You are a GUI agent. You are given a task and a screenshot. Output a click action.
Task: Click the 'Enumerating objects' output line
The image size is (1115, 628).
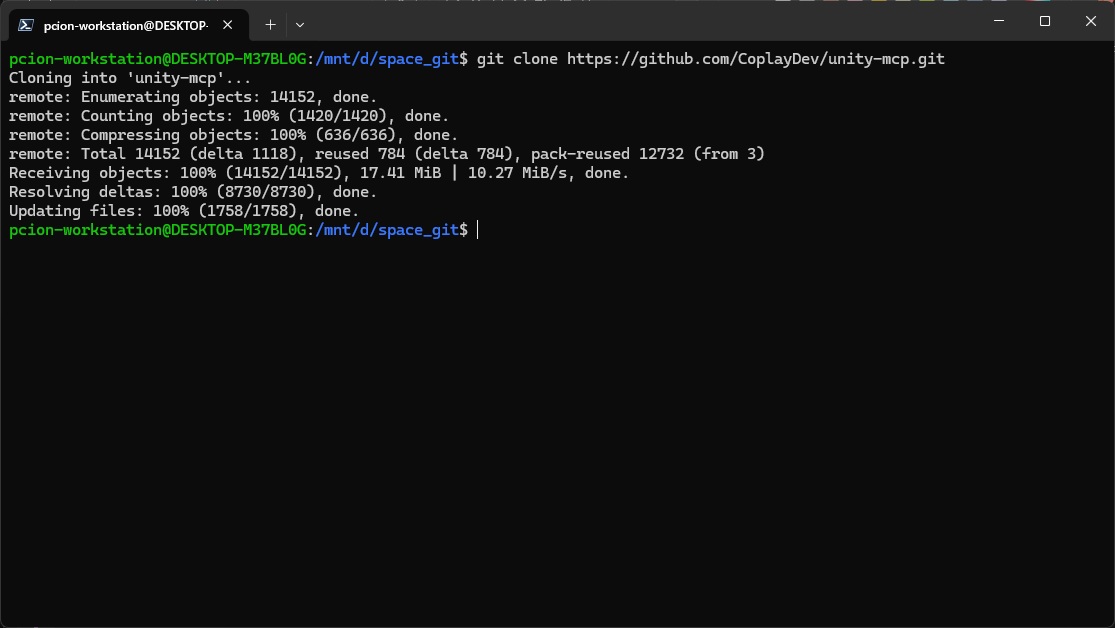192,97
